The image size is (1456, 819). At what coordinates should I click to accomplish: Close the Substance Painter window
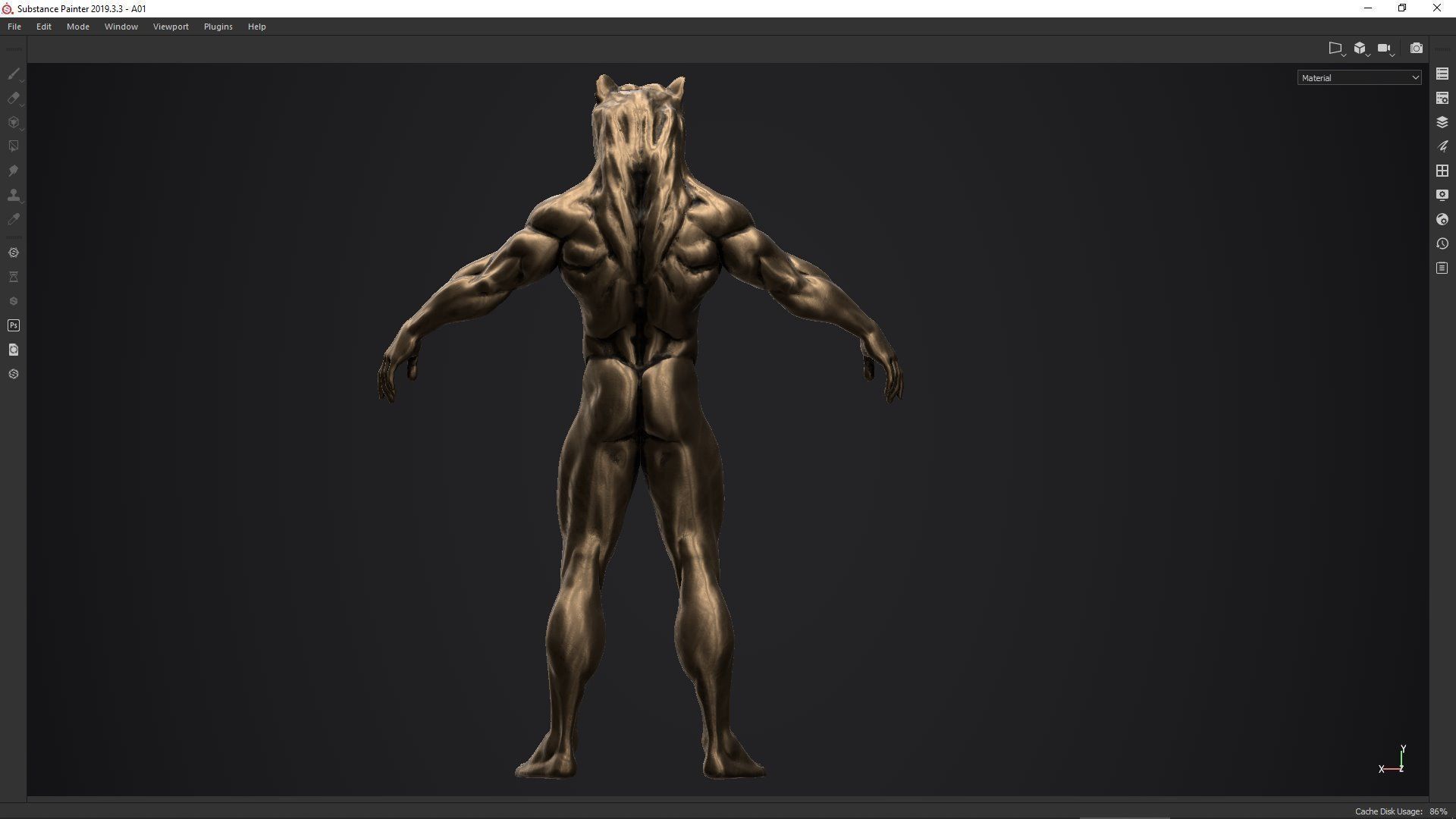click(x=1436, y=8)
